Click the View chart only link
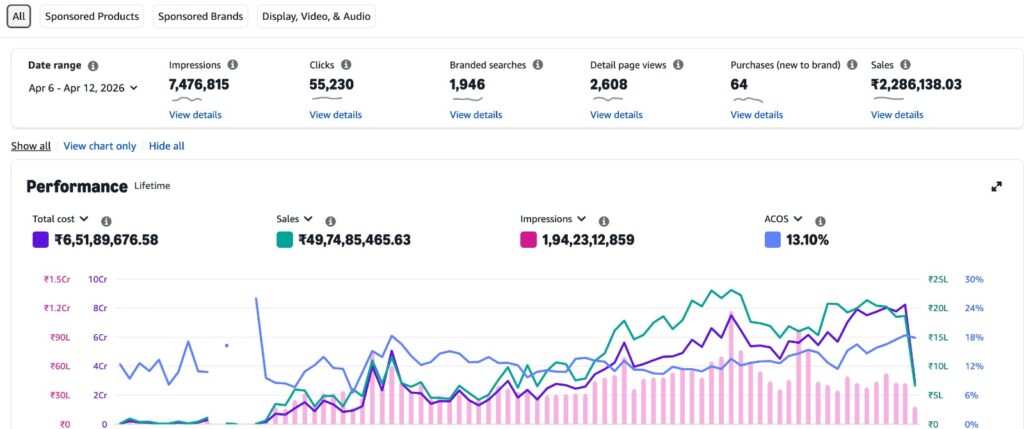Image resolution: width=1024 pixels, height=429 pixels. [99, 146]
